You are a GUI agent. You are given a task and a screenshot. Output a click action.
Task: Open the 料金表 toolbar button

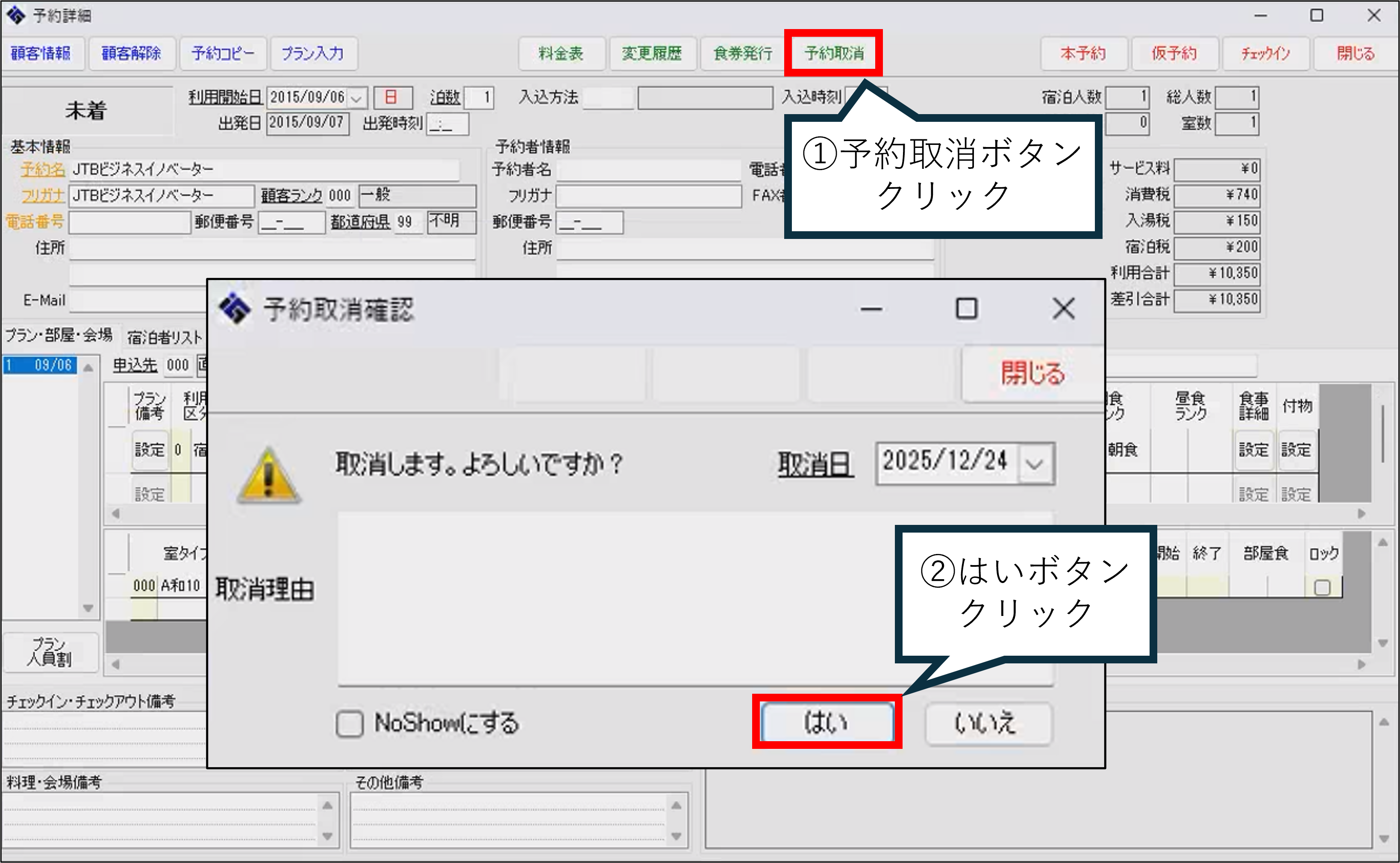(561, 54)
